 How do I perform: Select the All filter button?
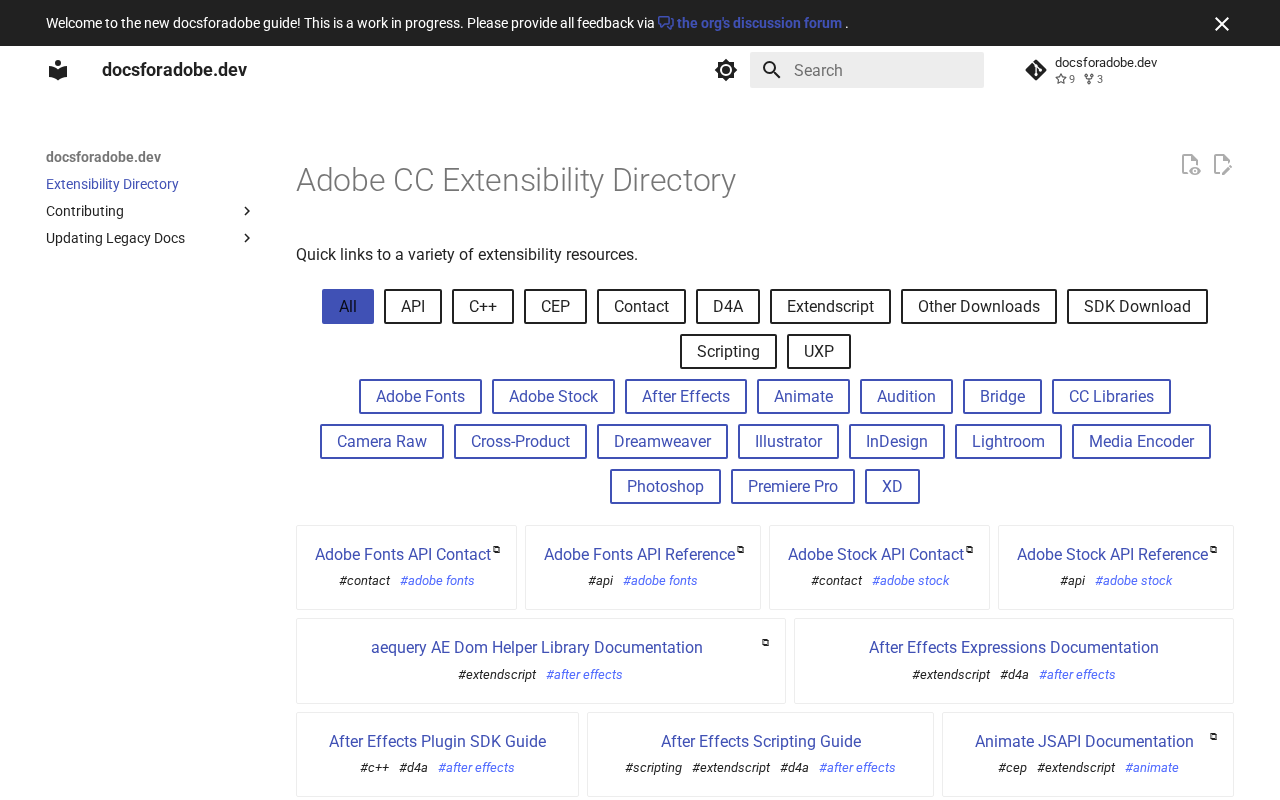pos(348,307)
